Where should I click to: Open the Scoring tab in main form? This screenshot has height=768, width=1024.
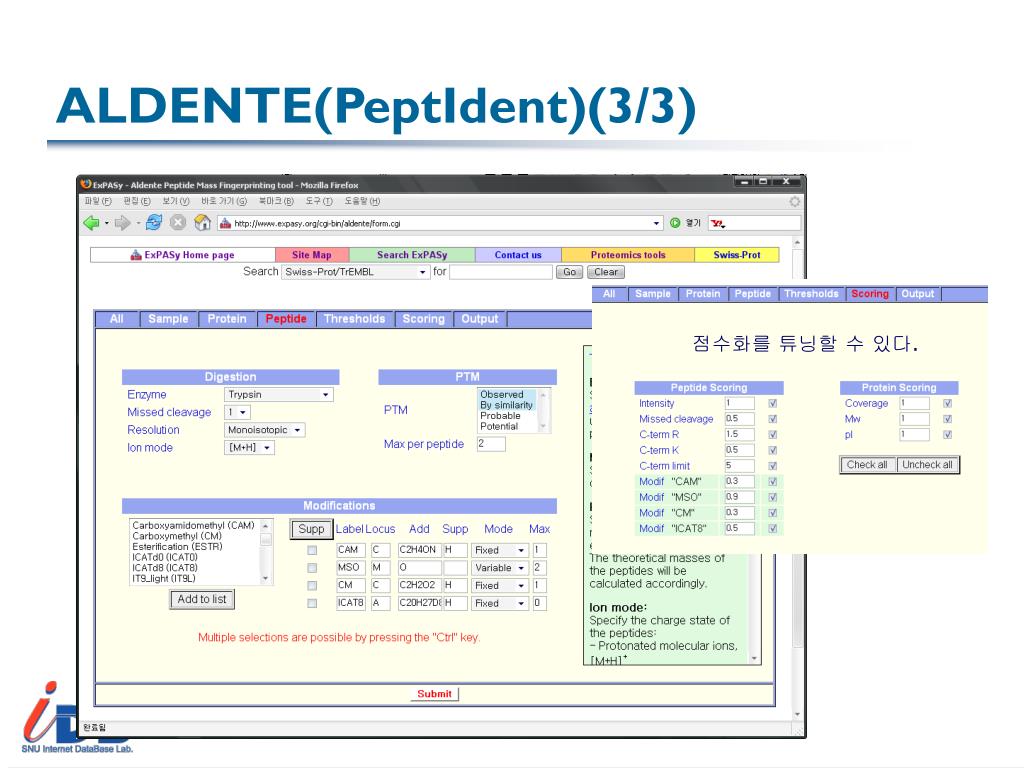tap(423, 319)
